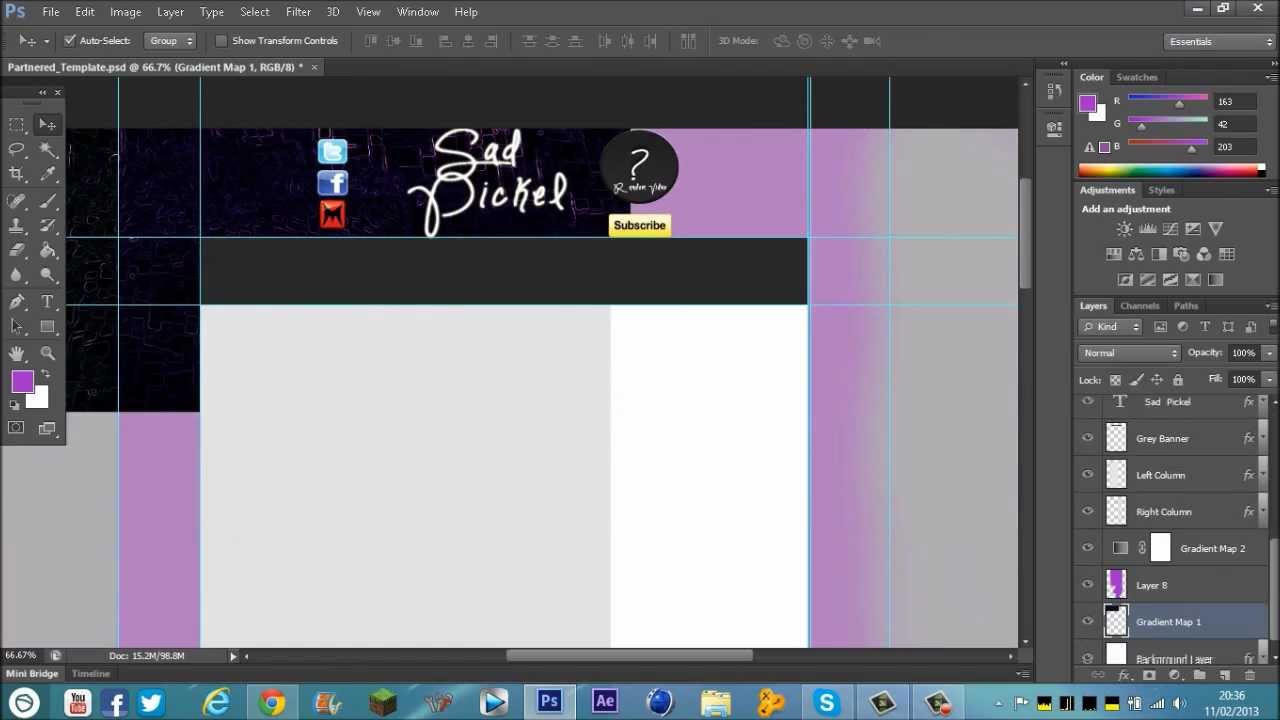Select the Eraser tool

(x=17, y=251)
